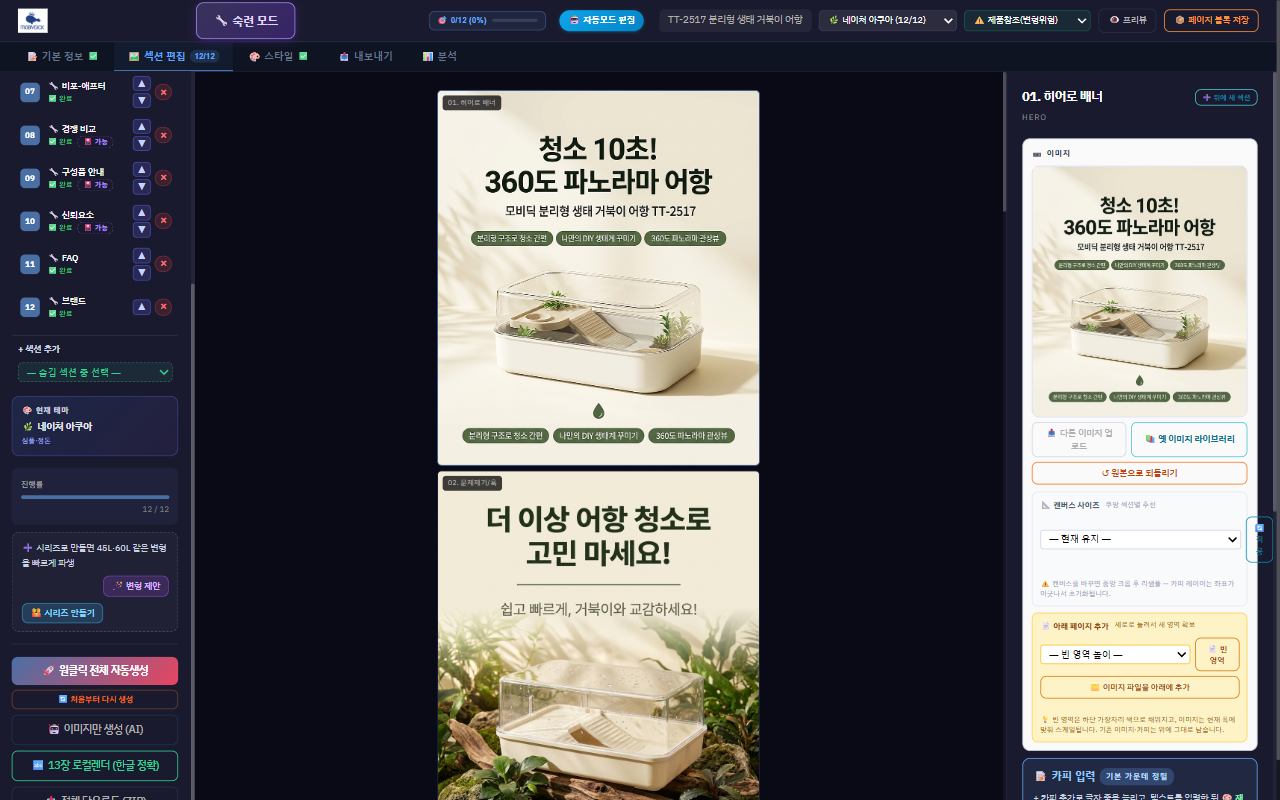Open the 스타일 tab
The image size is (1280, 800).
pyautogui.click(x=278, y=56)
